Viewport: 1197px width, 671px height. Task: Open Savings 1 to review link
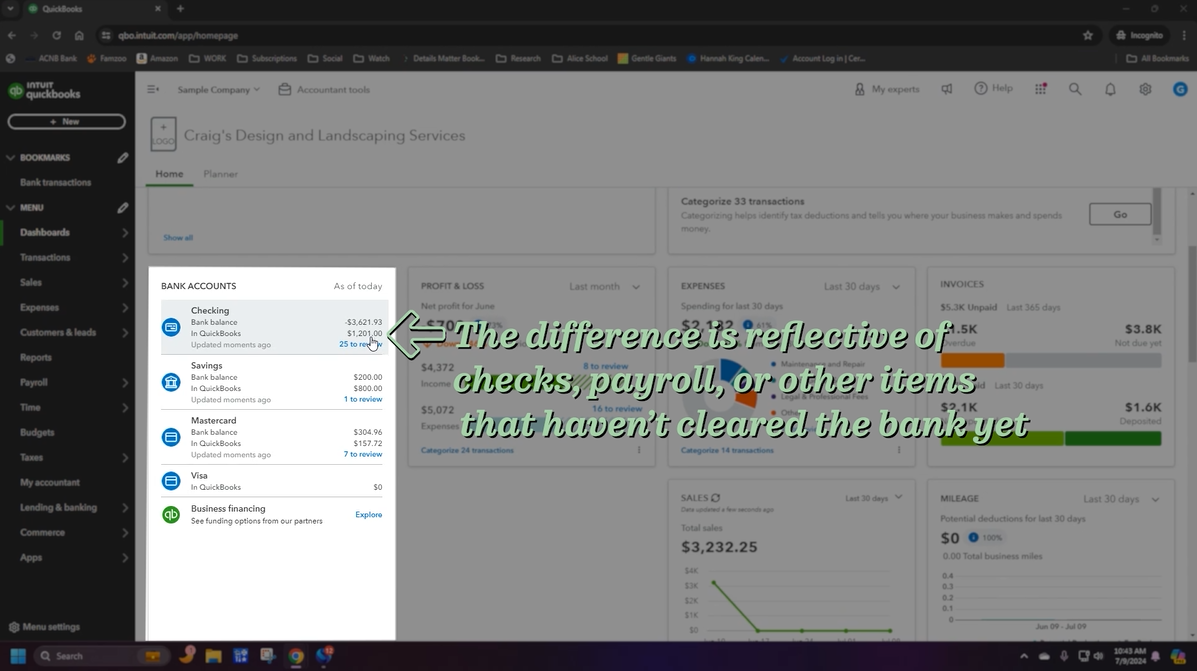[363, 399]
